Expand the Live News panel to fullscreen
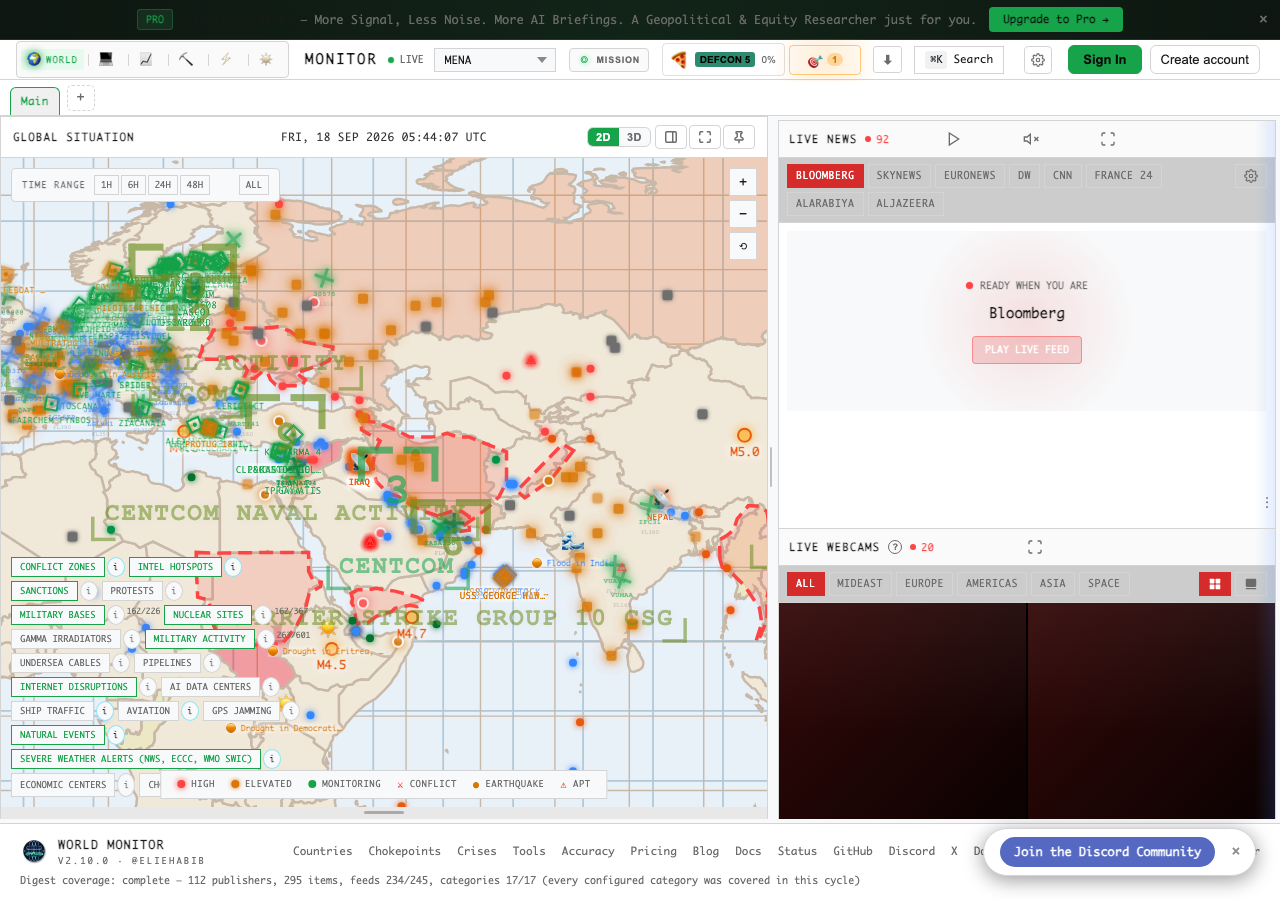Image resolution: width=1280 pixels, height=900 pixels. point(1108,139)
